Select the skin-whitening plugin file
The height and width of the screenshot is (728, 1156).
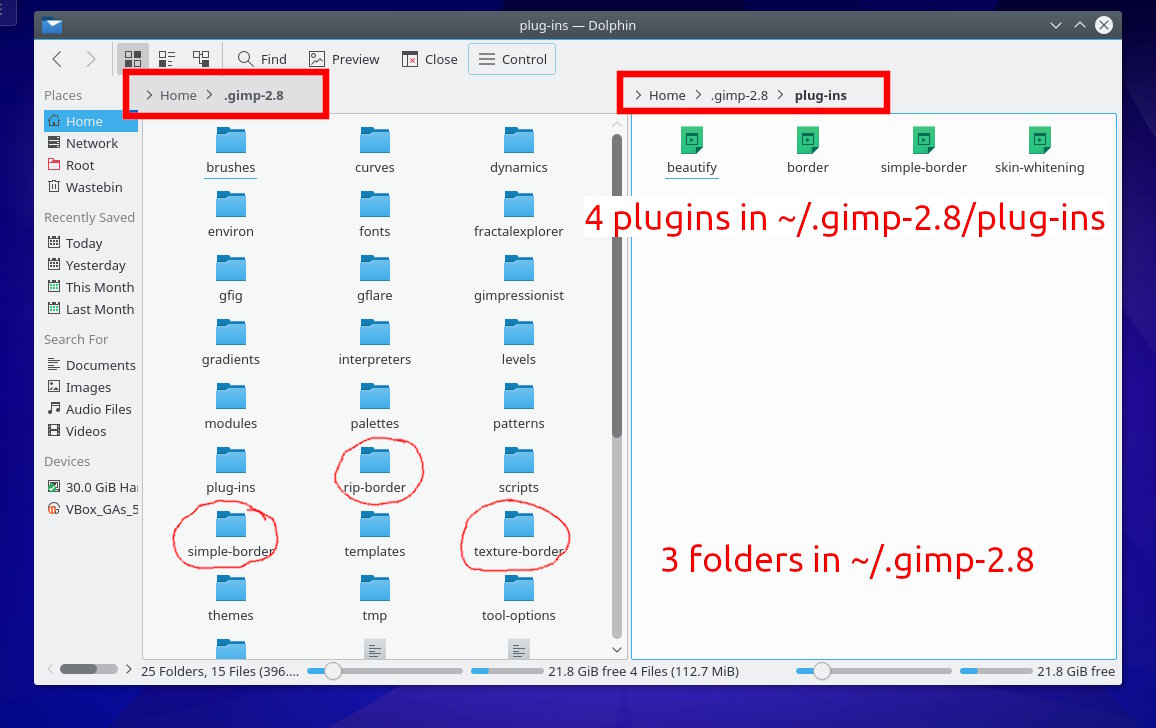pos(1040,150)
